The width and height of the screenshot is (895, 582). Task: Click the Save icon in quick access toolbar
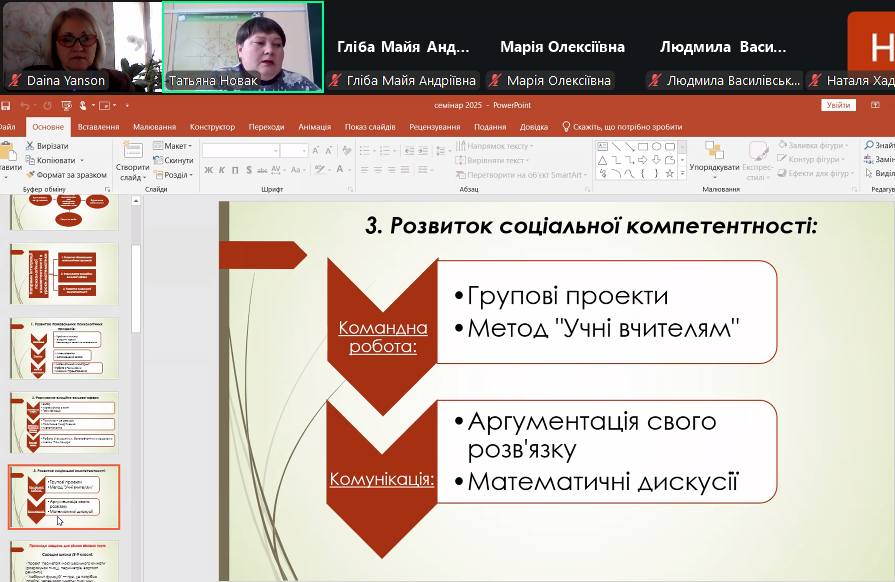pyautogui.click(x=6, y=105)
